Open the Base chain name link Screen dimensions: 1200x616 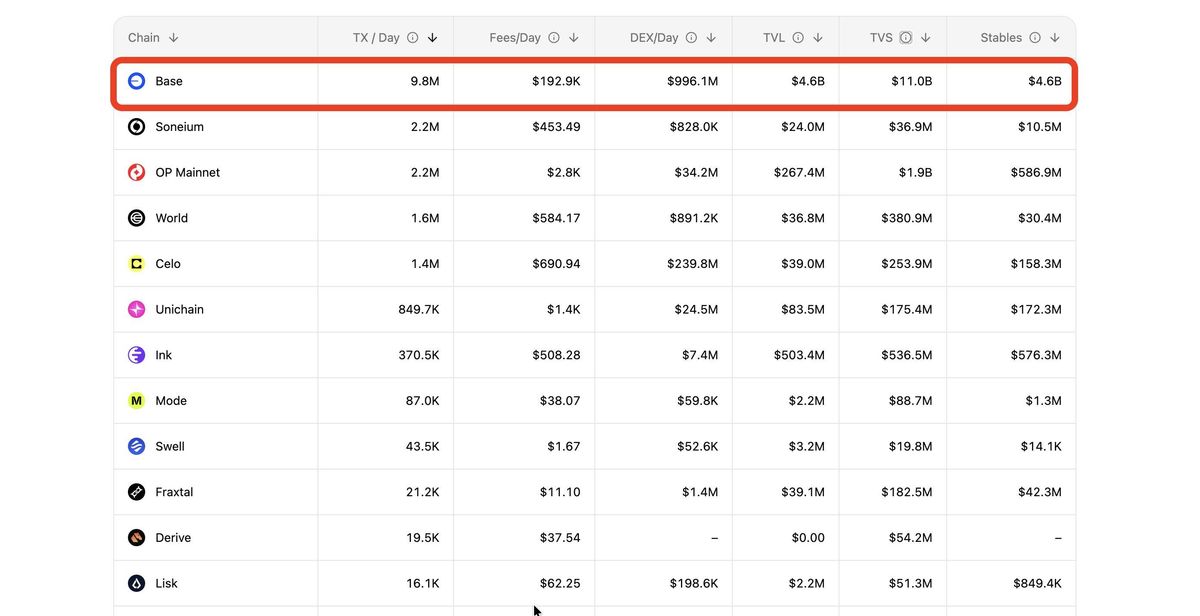coord(169,81)
